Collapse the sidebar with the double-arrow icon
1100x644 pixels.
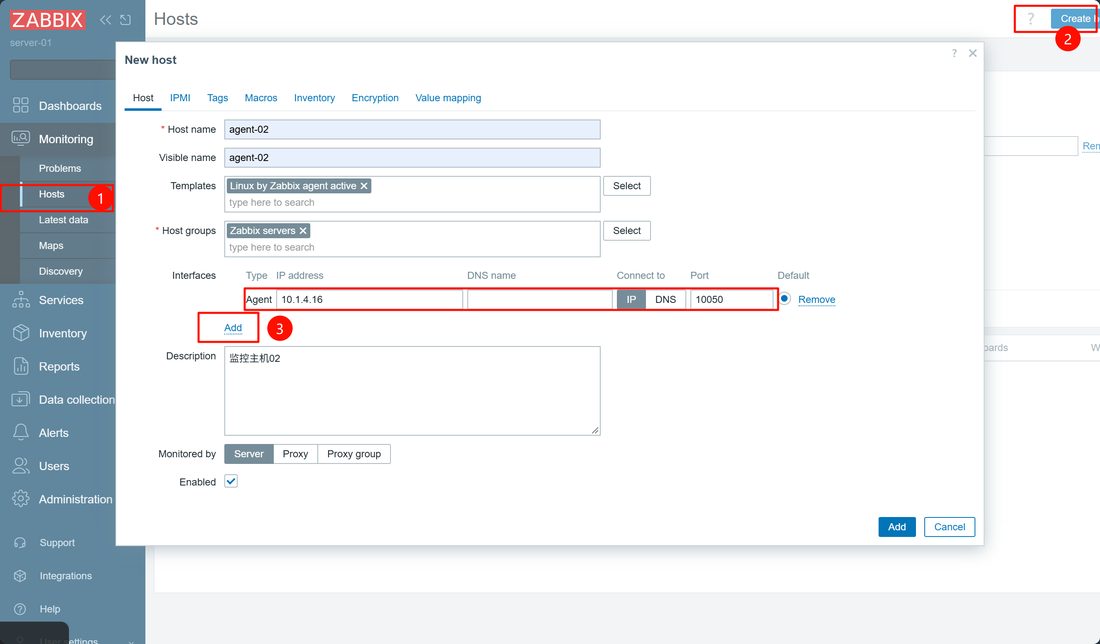pyautogui.click(x=105, y=20)
